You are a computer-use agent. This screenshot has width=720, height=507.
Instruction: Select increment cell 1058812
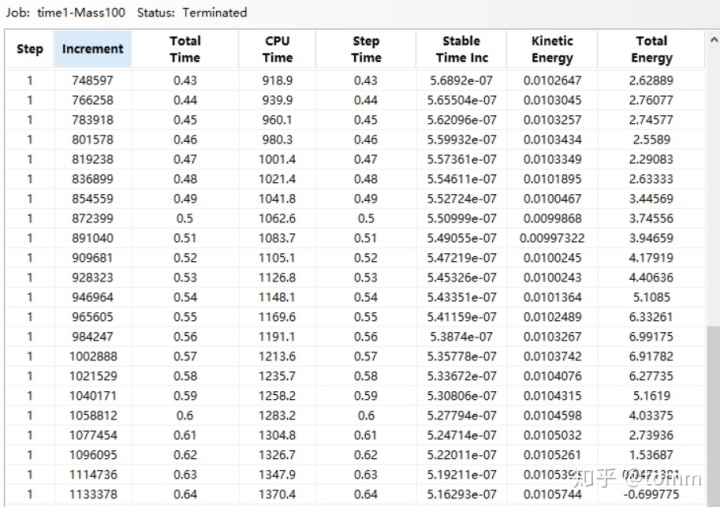click(93, 416)
